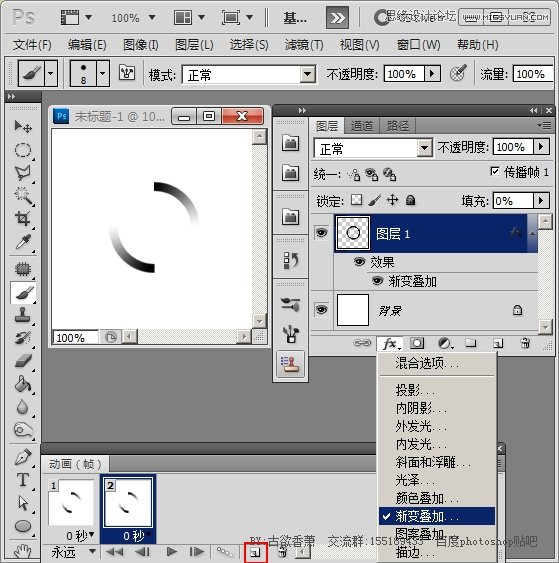The height and width of the screenshot is (563, 559).
Task: Switch to the 通道 tab
Action: click(x=362, y=126)
